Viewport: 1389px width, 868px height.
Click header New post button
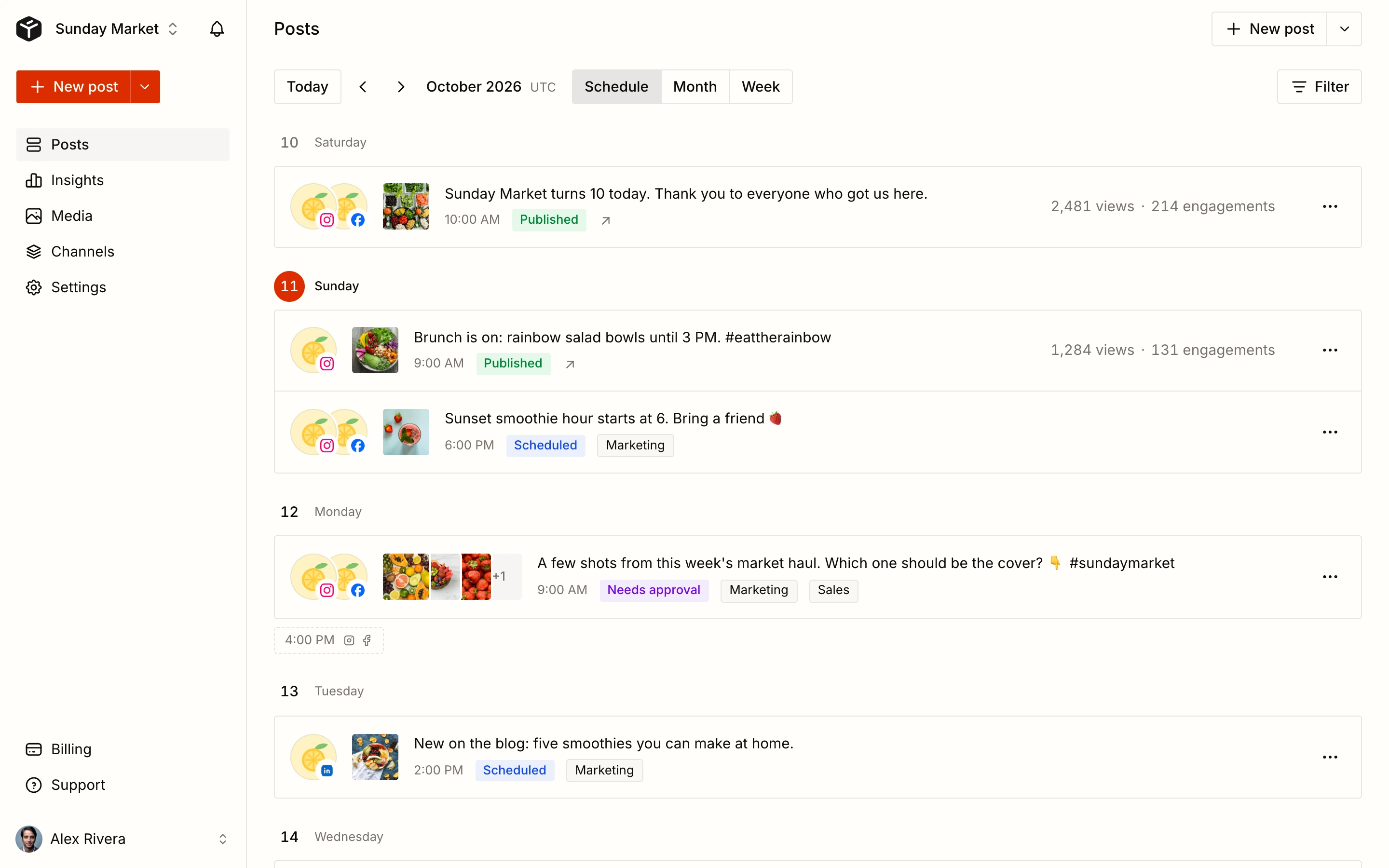[x=1269, y=29]
